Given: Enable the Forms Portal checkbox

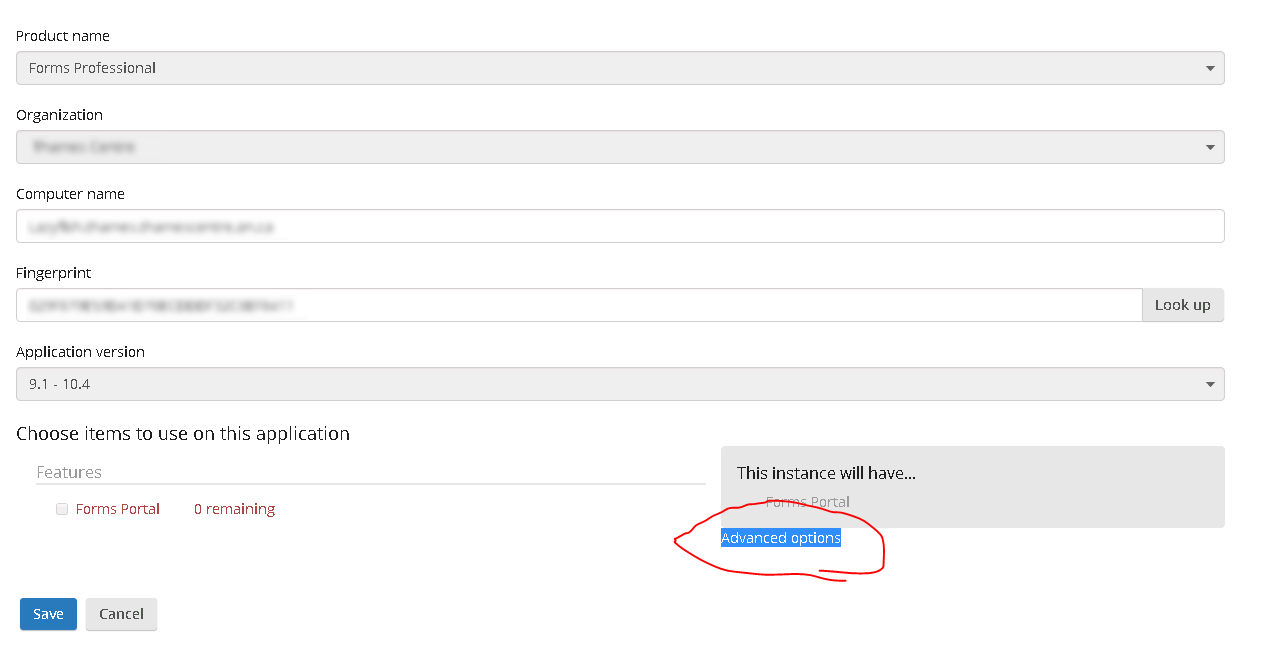Looking at the screenshot, I should coord(62,509).
